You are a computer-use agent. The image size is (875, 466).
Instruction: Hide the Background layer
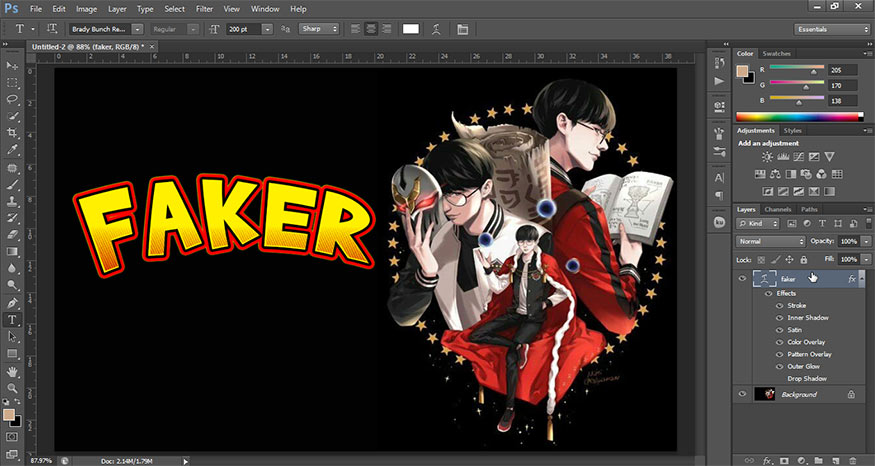pos(742,394)
